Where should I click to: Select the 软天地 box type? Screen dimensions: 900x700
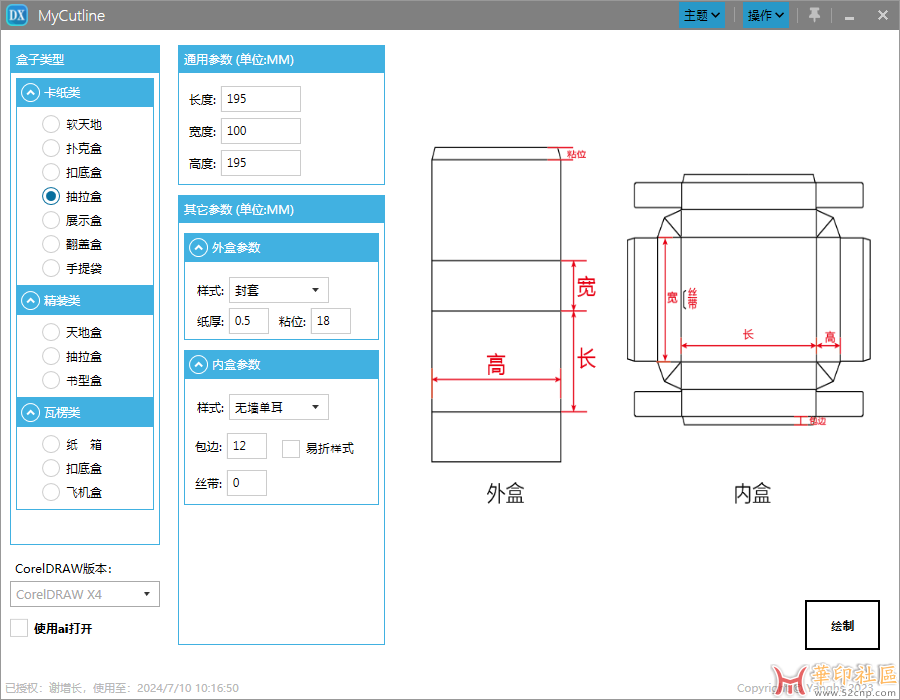pyautogui.click(x=51, y=125)
